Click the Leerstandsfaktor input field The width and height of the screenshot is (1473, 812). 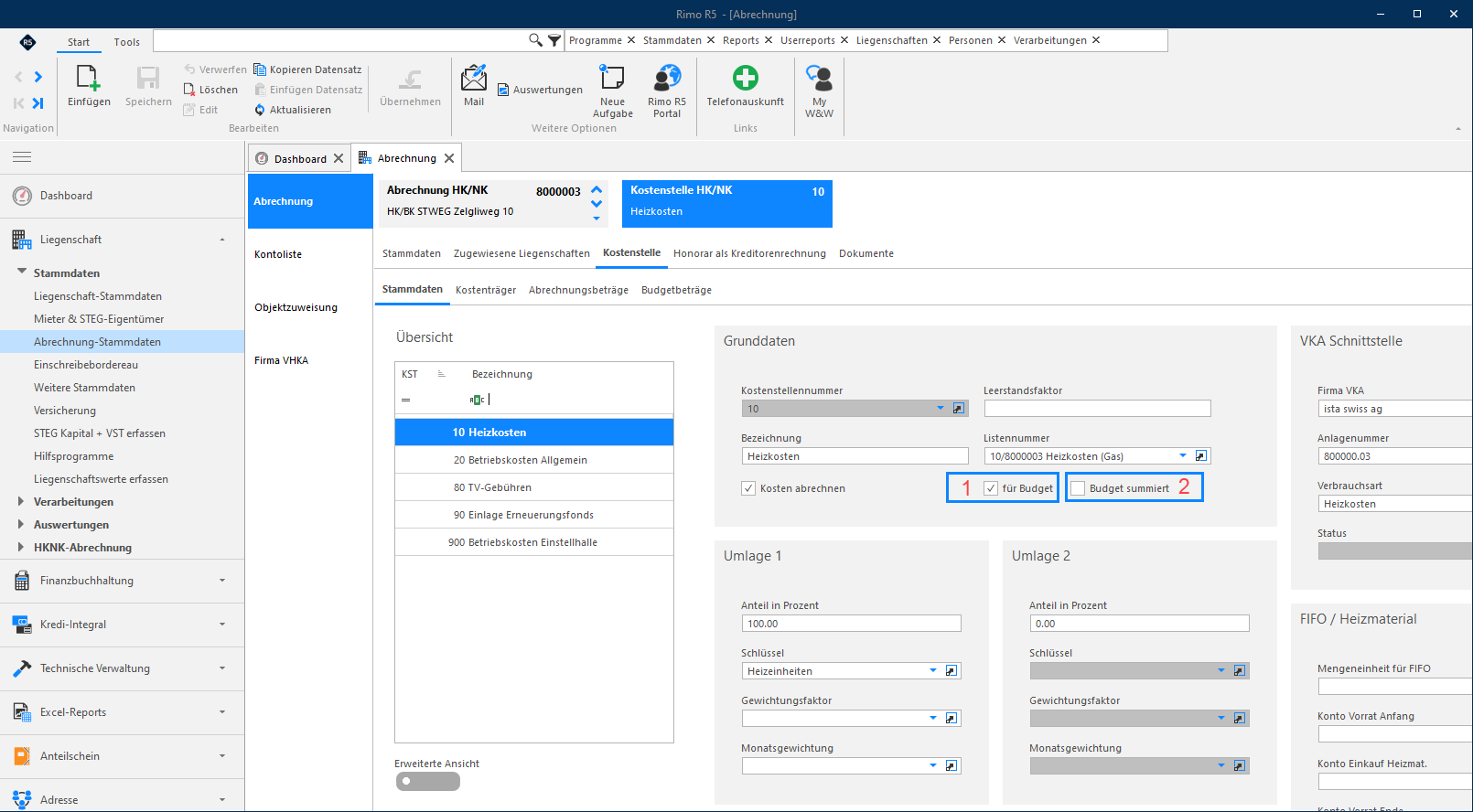point(1097,409)
